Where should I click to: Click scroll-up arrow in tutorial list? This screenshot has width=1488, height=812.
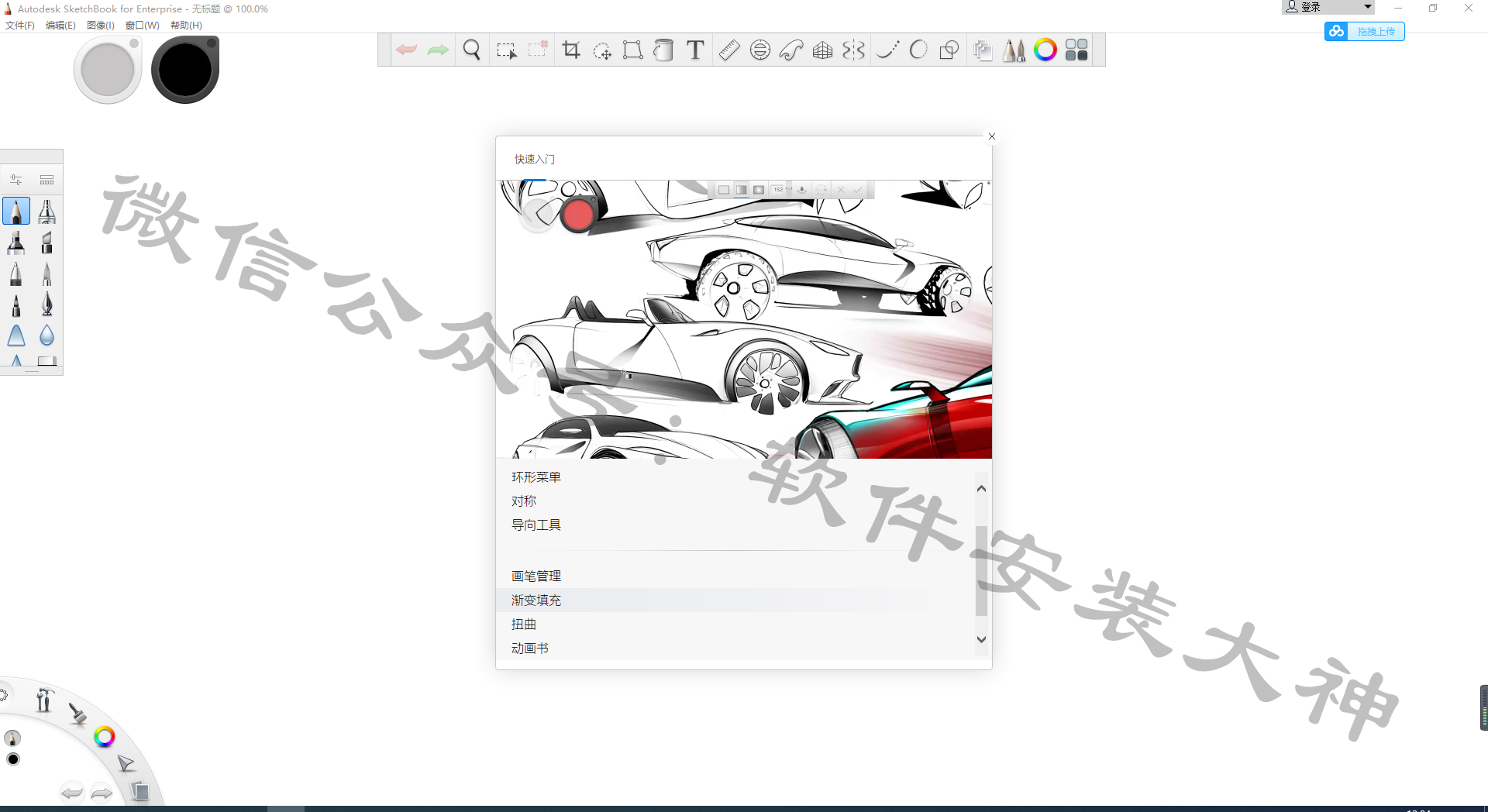tap(981, 488)
